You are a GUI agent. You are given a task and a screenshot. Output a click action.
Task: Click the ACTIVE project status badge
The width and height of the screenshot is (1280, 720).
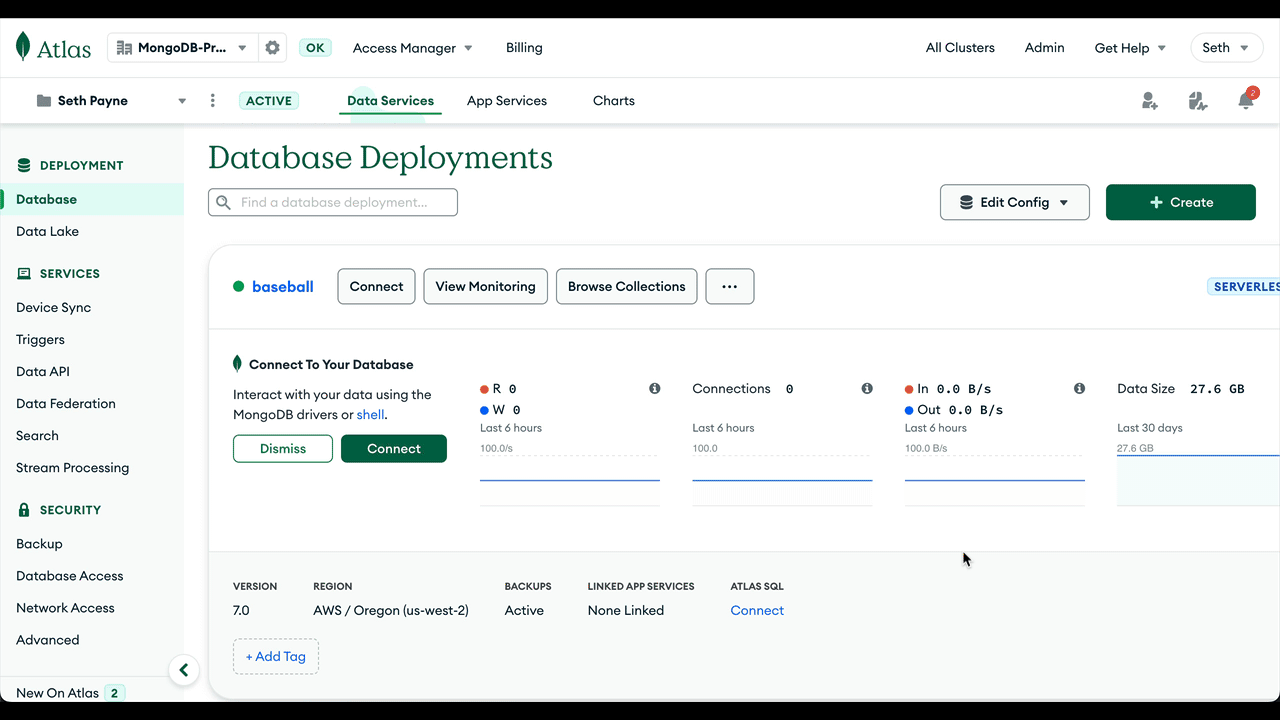(x=269, y=101)
